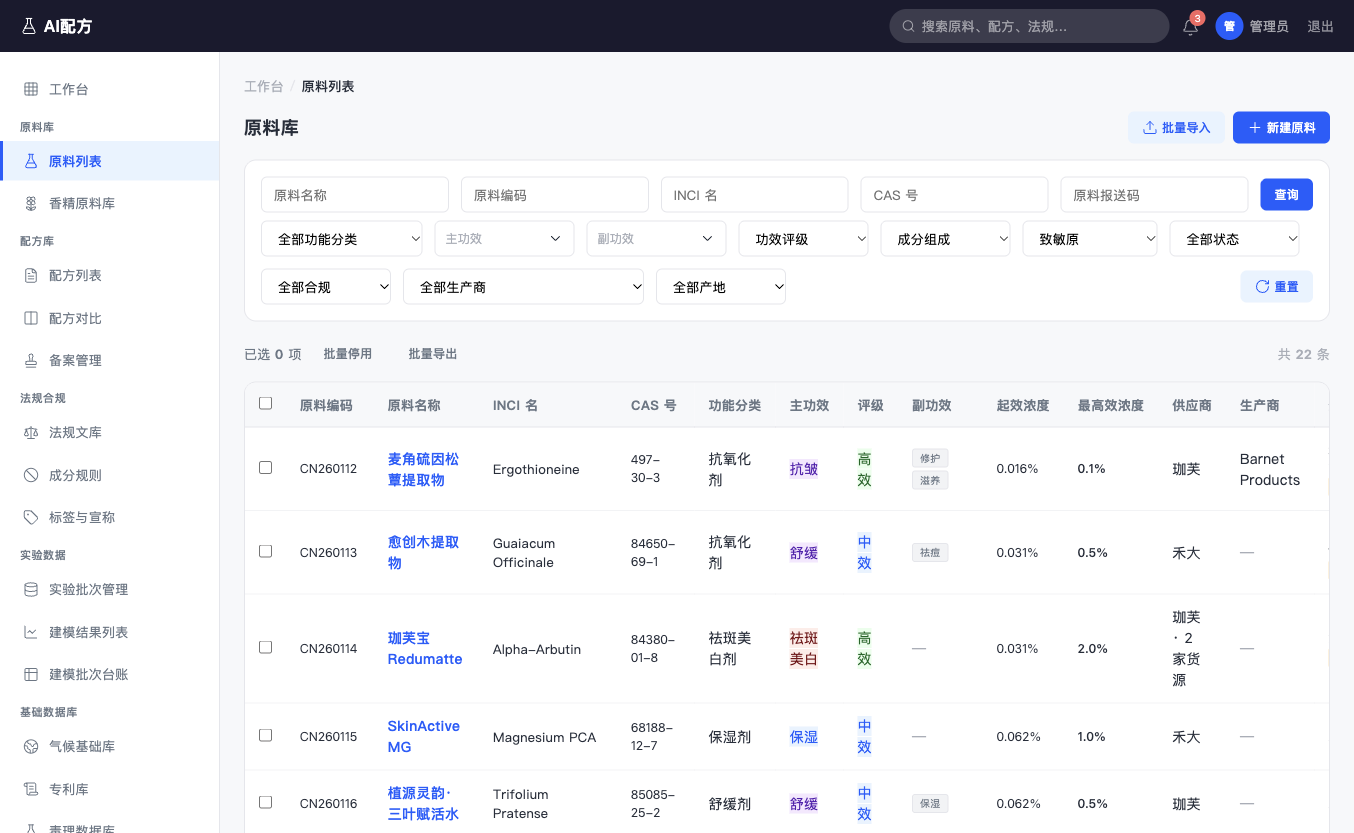Screen dimensions: 1354x833
Task: Click the 实验批次管理 database icon
Action: (31, 589)
